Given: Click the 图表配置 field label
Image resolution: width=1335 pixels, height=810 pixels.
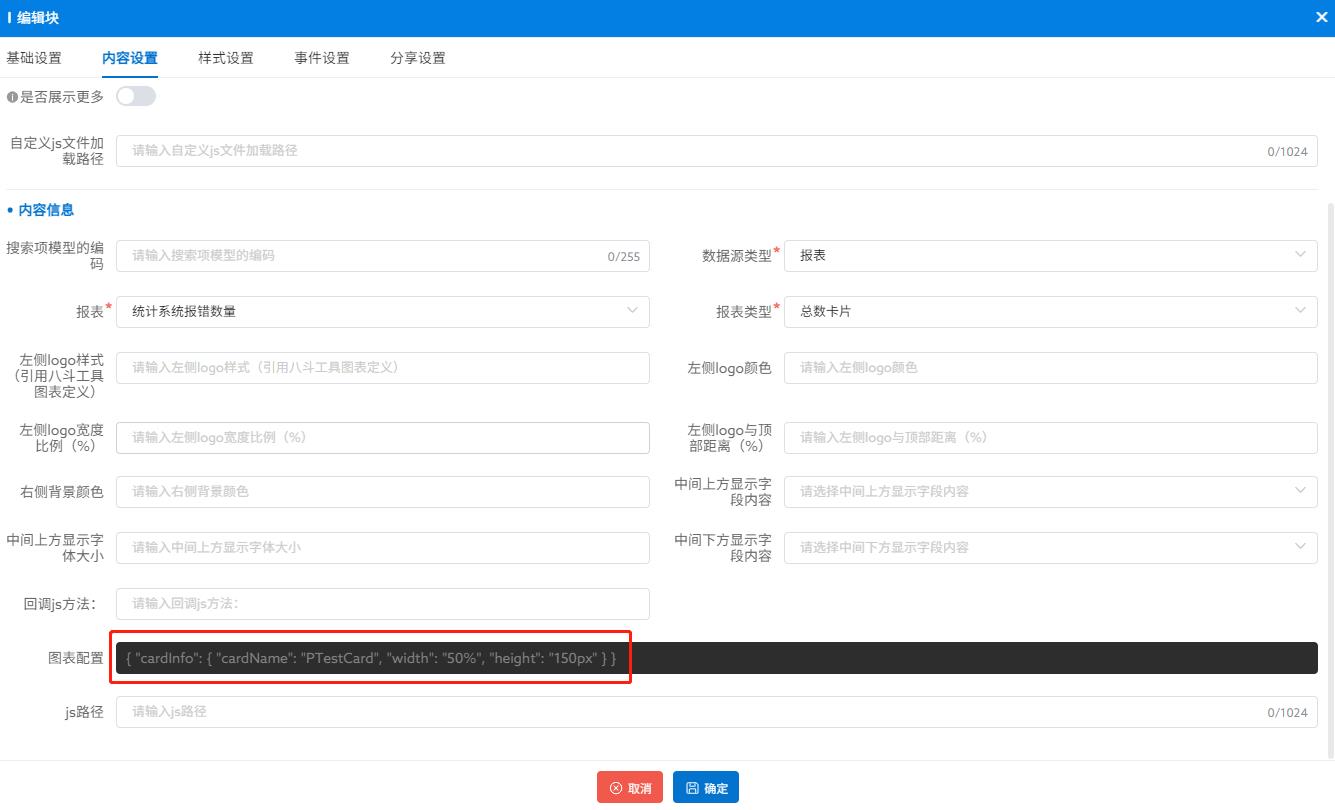Looking at the screenshot, I should coord(76,658).
